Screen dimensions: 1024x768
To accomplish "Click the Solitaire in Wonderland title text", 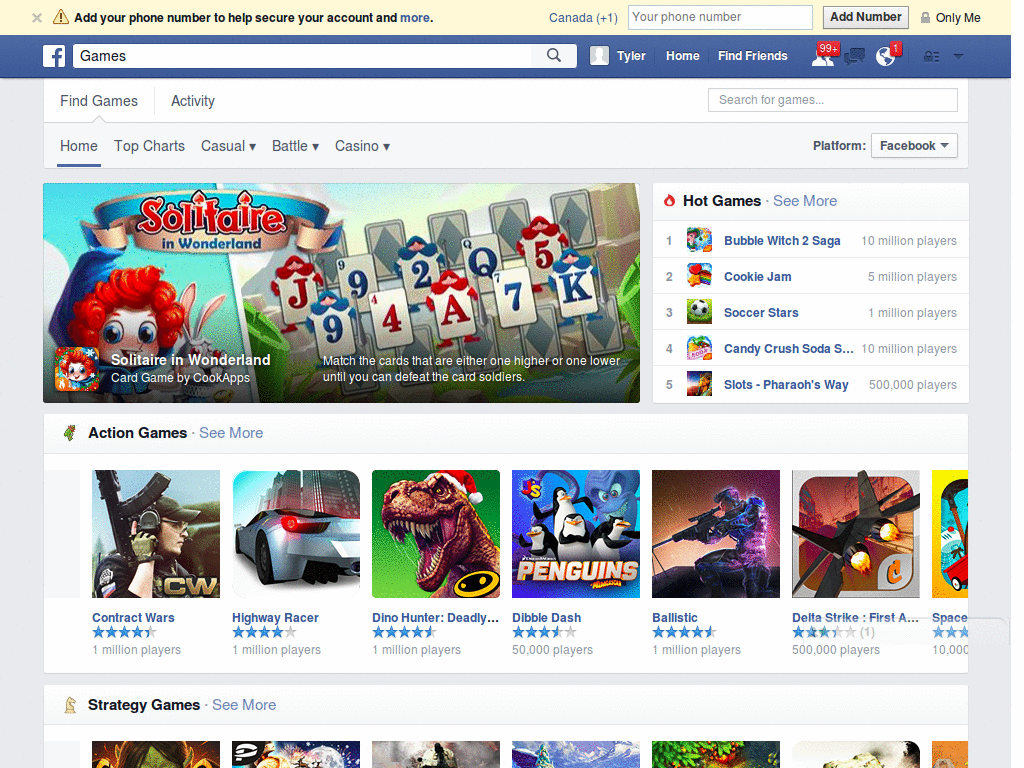I will click(x=191, y=360).
